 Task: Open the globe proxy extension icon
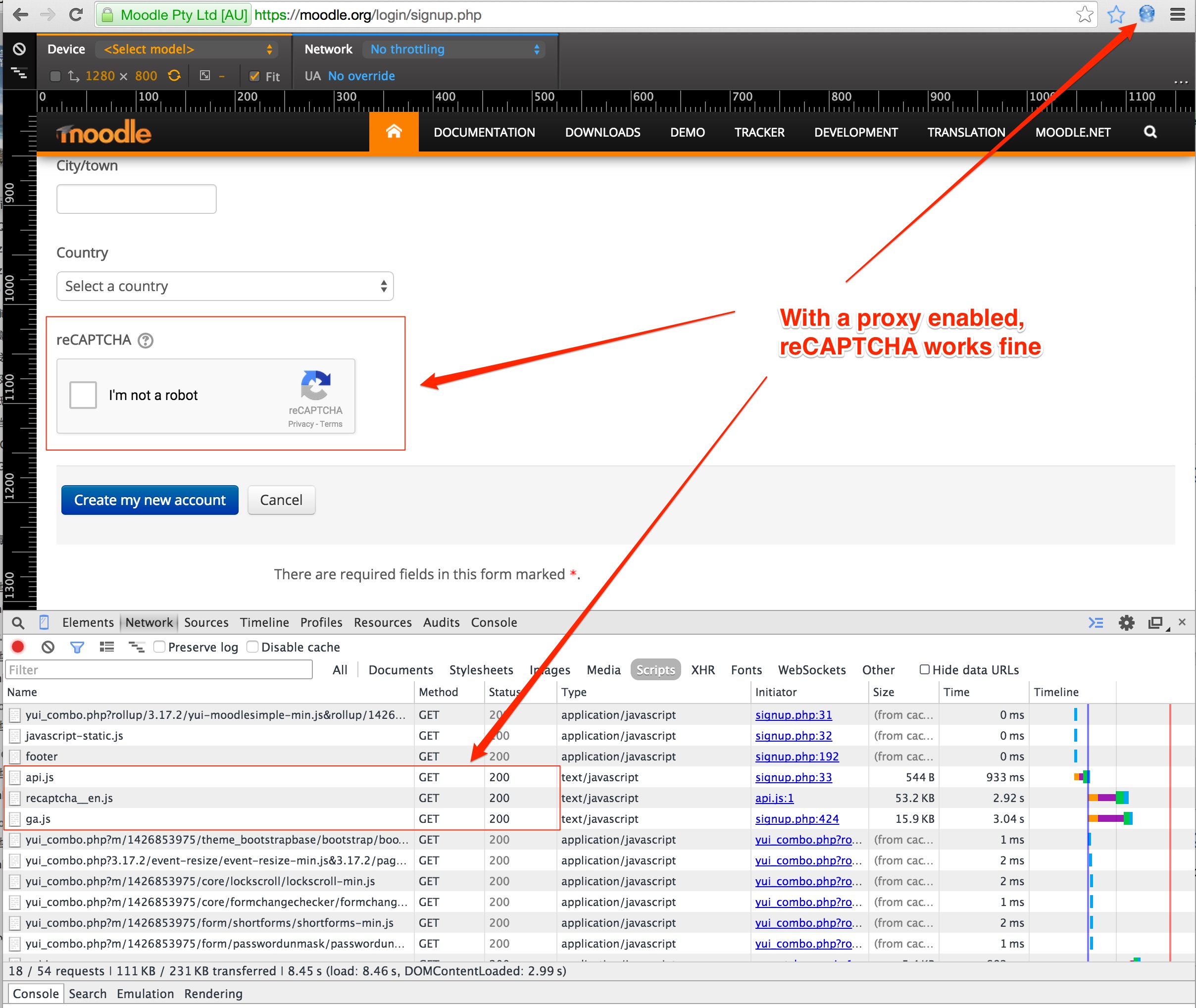point(1146,14)
